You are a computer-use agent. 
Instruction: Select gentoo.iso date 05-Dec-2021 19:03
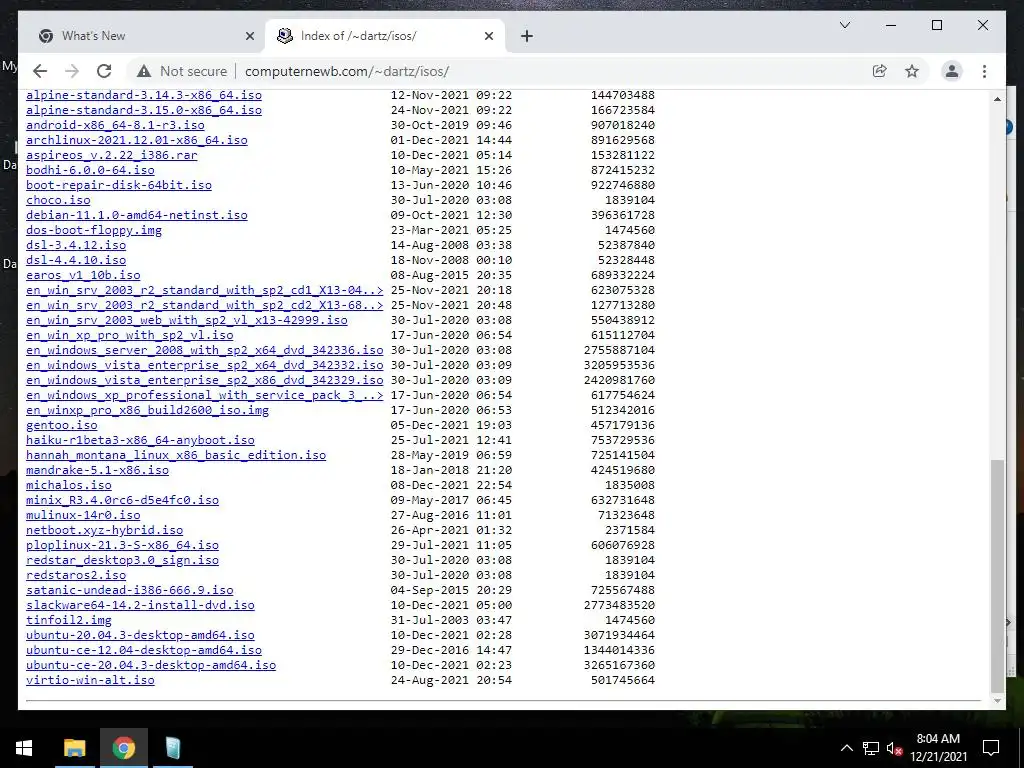click(x=451, y=426)
